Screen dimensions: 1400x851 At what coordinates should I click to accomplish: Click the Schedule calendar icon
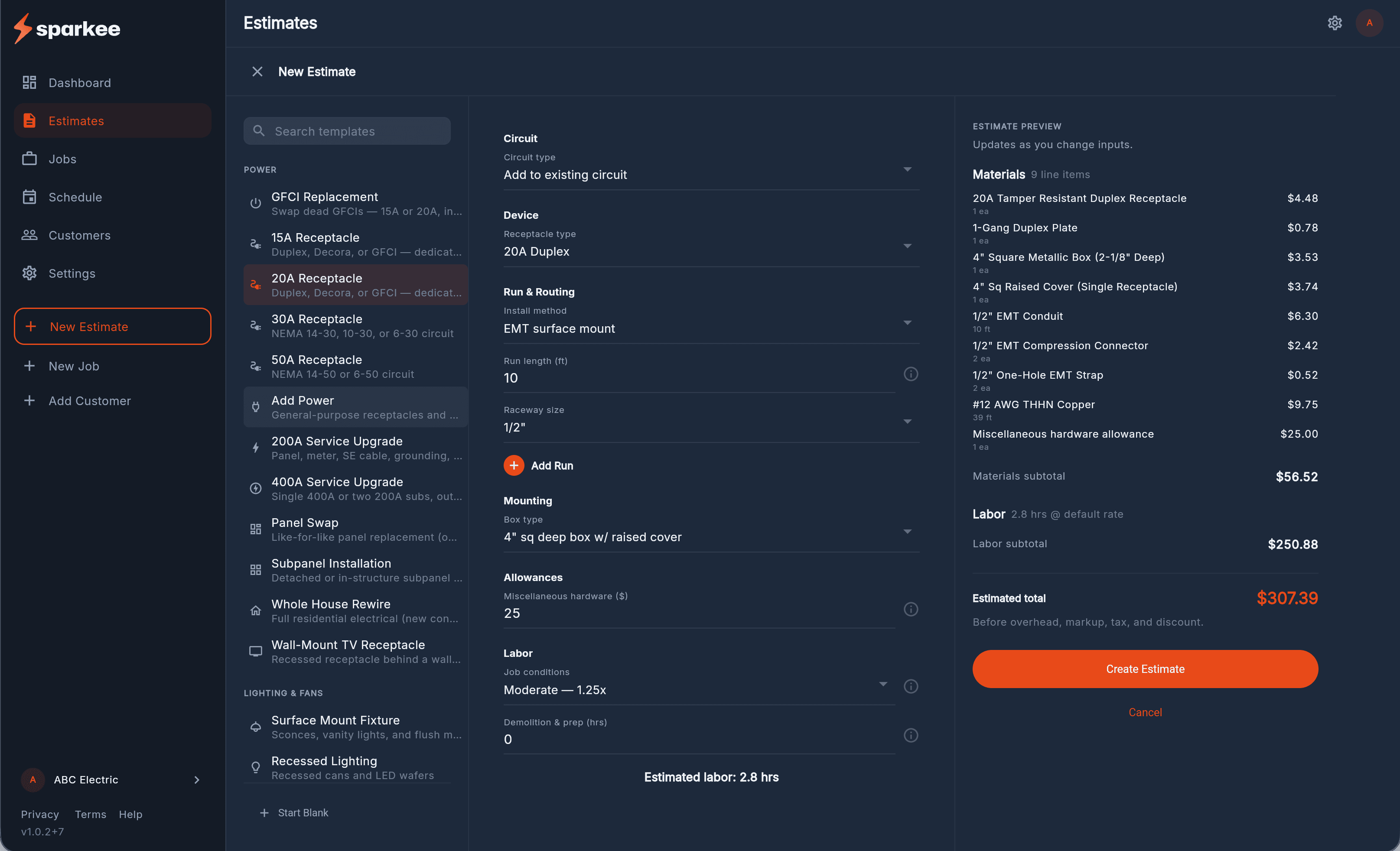click(29, 197)
